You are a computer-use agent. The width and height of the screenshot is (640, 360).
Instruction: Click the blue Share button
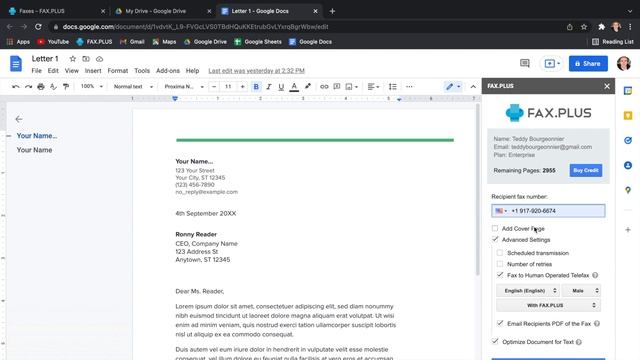pos(588,64)
